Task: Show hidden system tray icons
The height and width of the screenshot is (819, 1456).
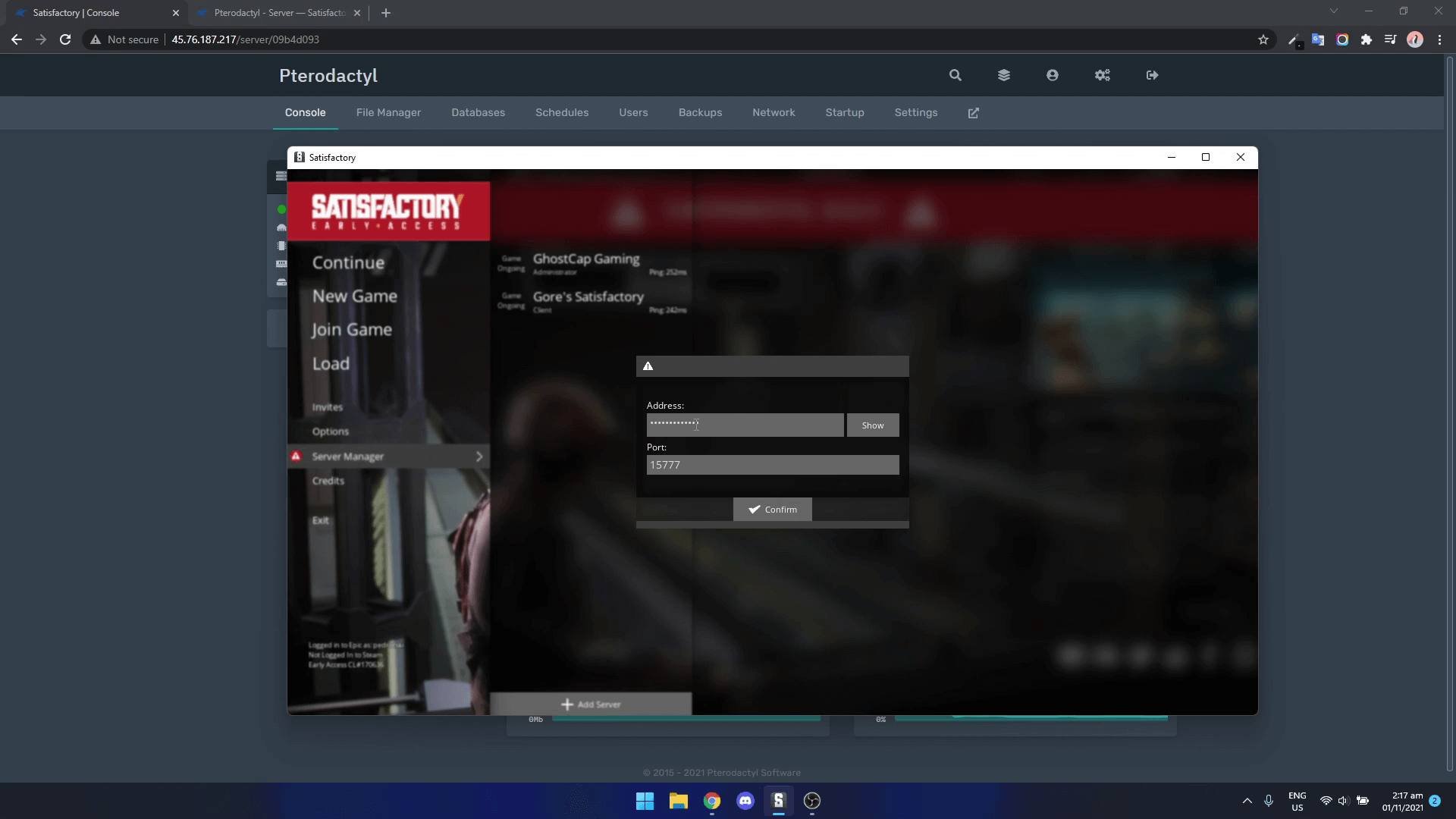Action: [1247, 801]
